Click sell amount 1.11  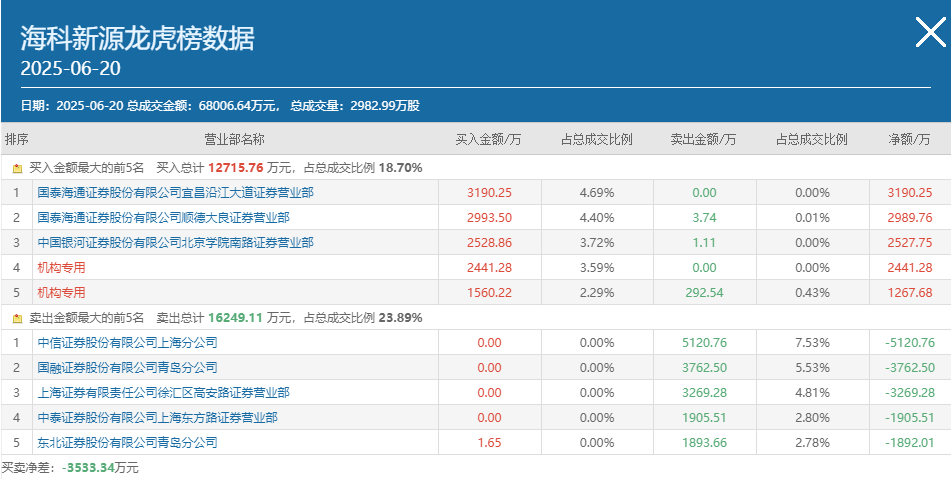tap(704, 243)
